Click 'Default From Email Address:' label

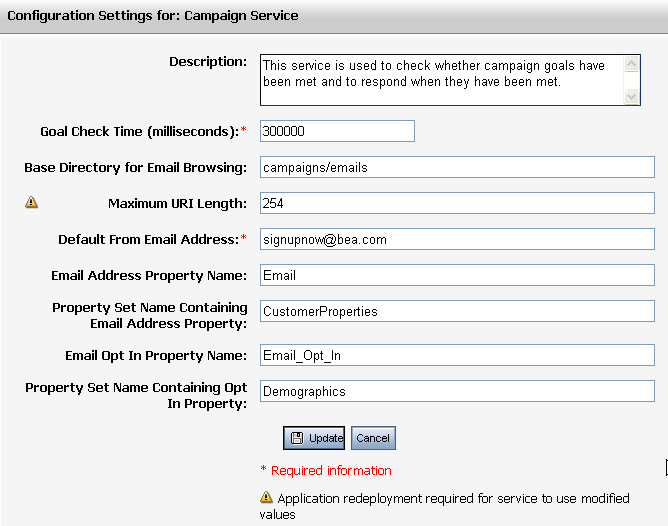149,240
